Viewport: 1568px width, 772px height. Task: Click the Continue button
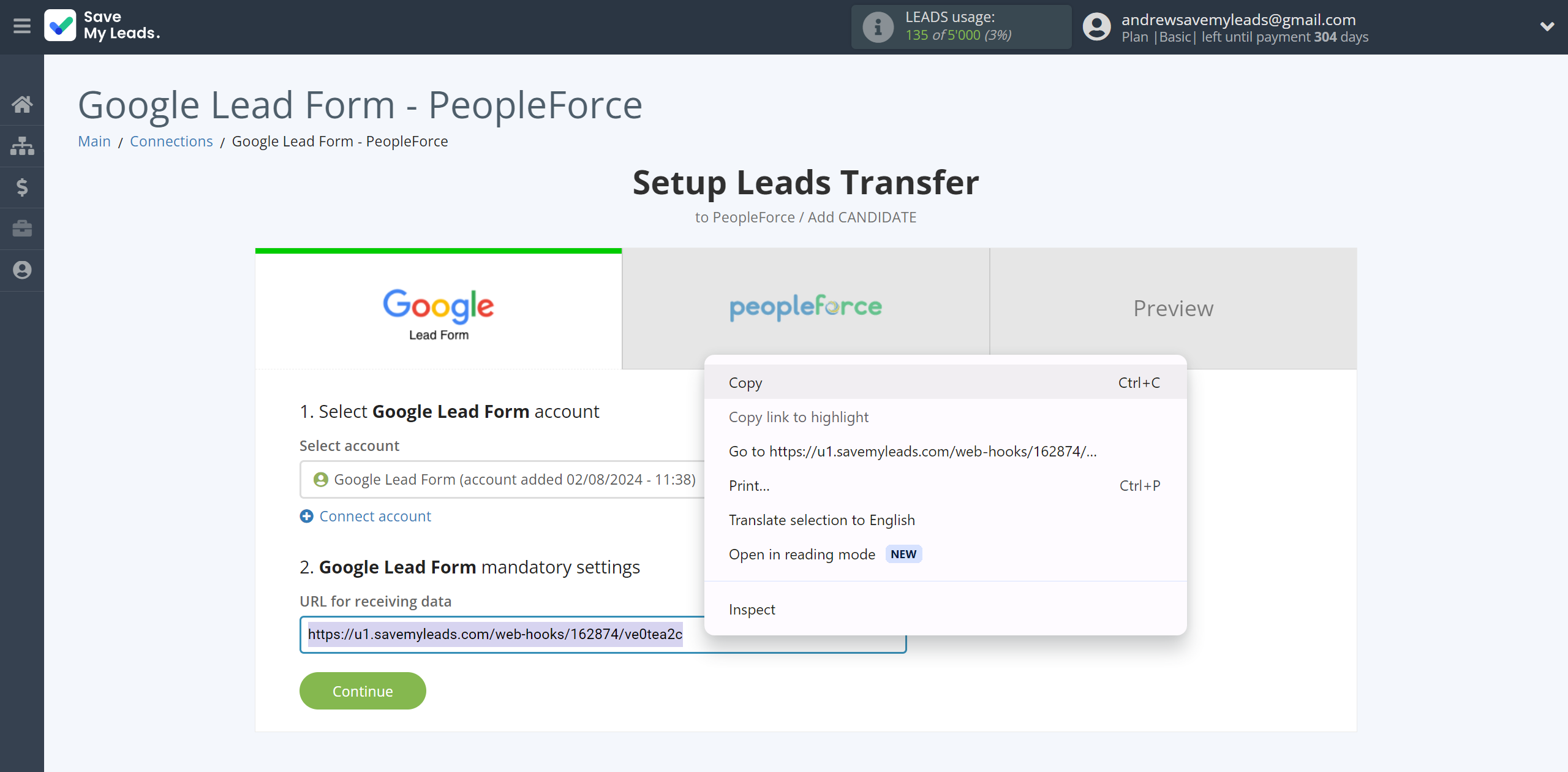pos(362,690)
